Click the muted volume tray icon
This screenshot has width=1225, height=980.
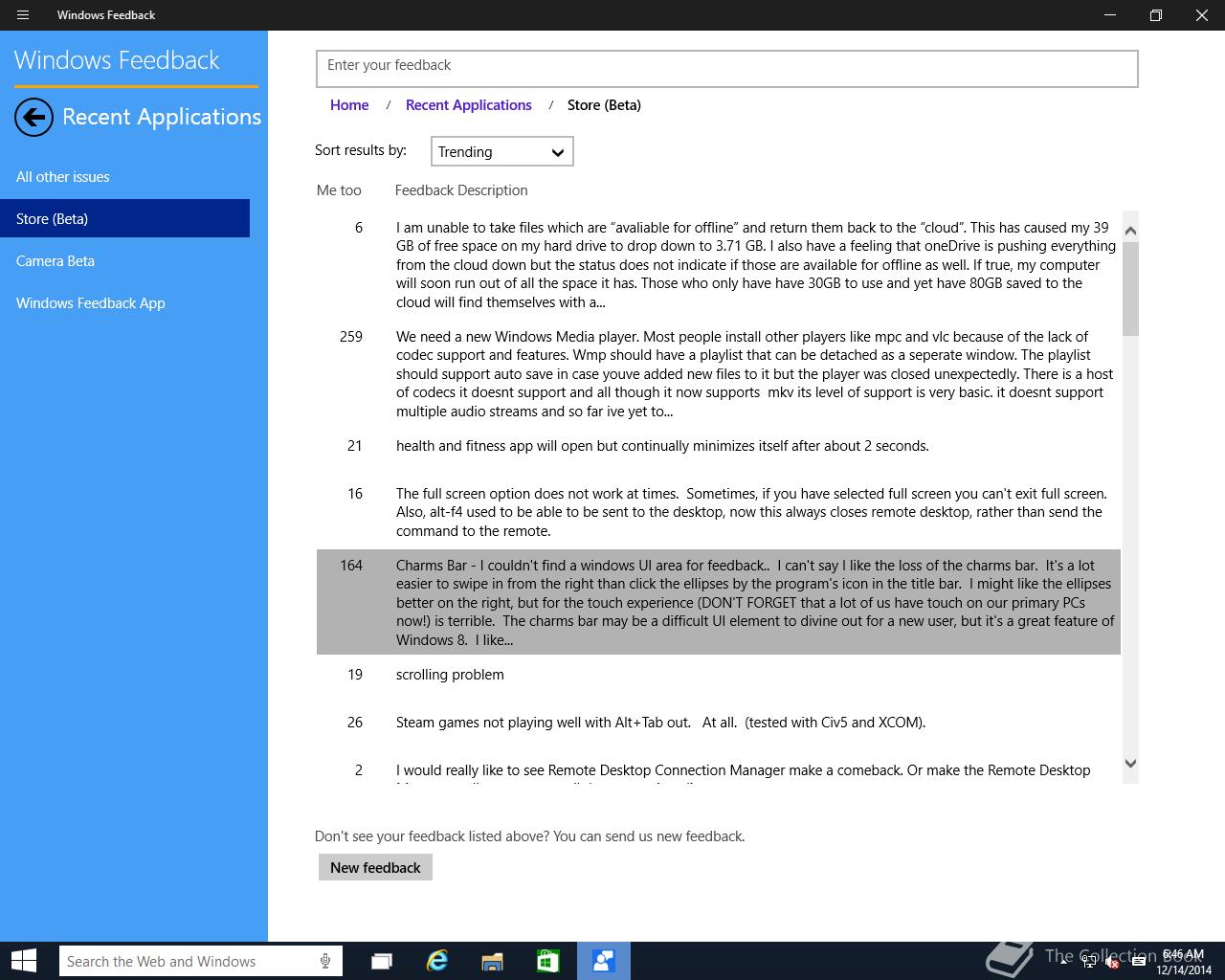[x=1112, y=963]
